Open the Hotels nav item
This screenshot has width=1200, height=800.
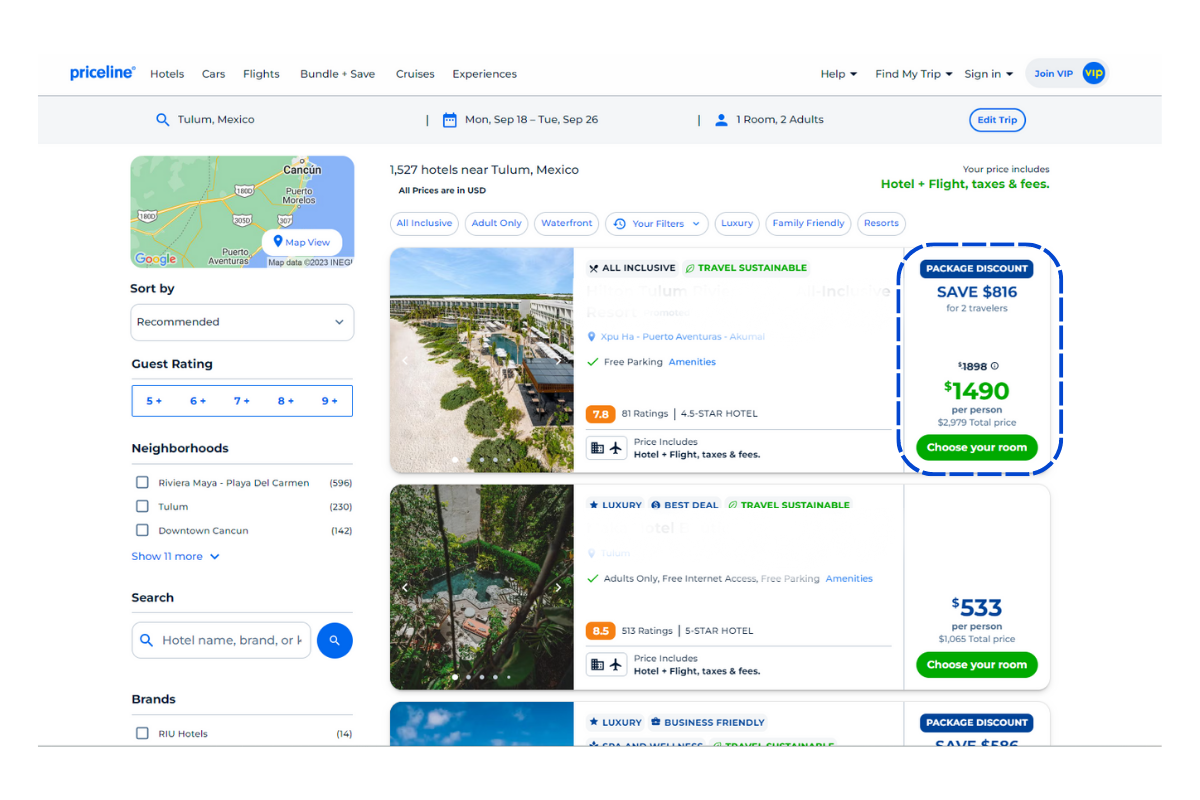[x=167, y=74]
